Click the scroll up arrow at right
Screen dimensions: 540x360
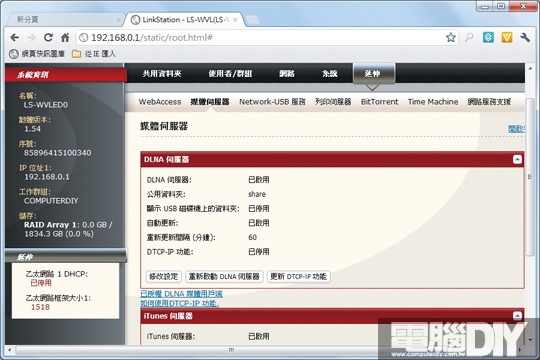530,68
